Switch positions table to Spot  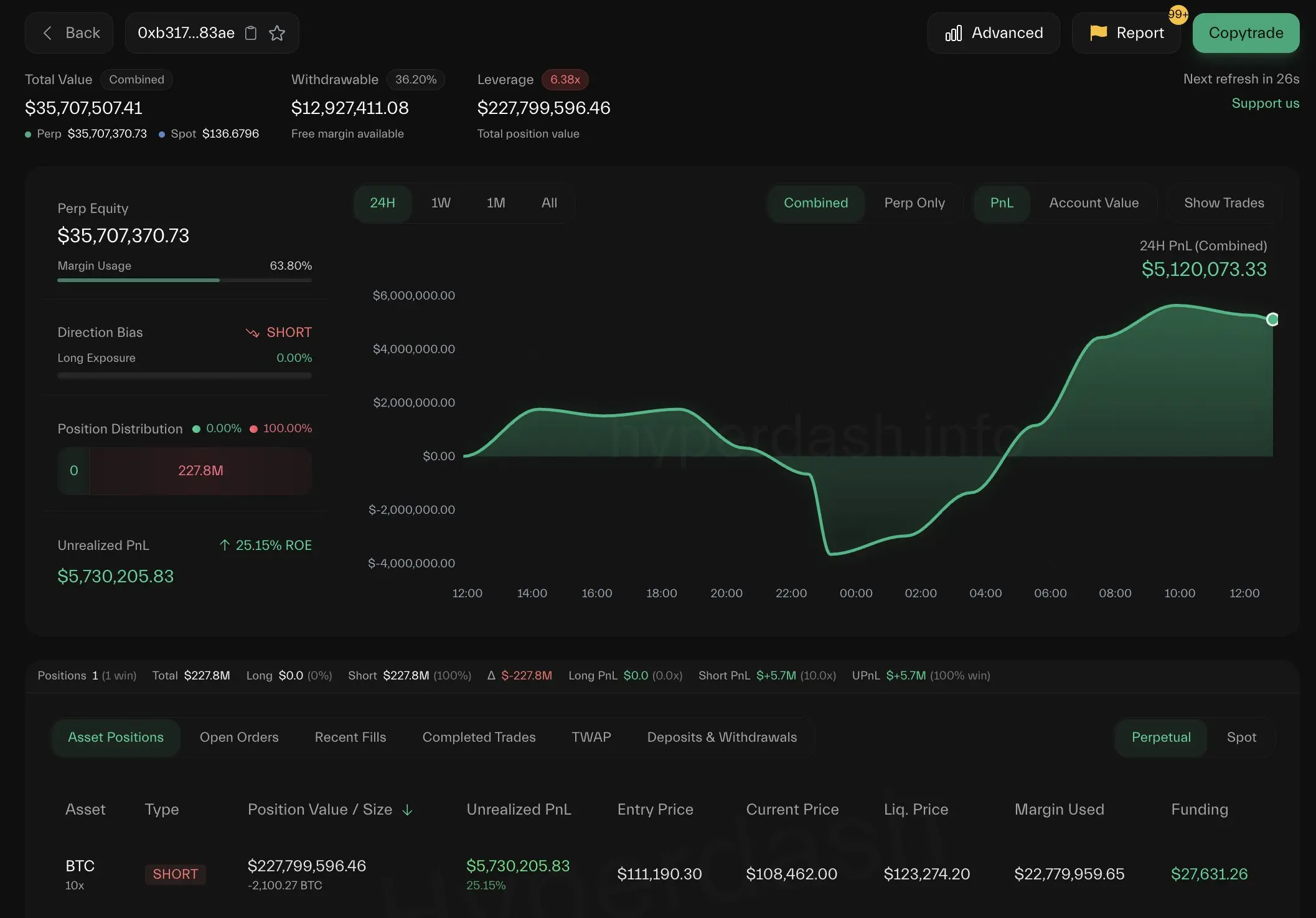point(1241,737)
